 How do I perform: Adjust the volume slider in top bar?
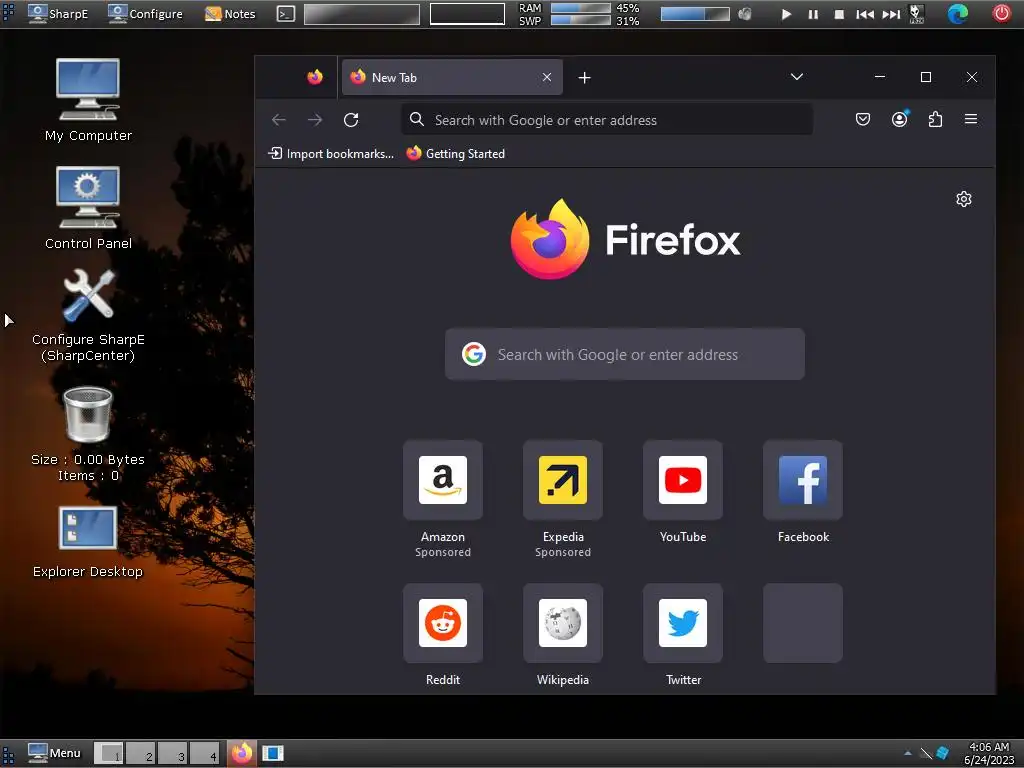click(695, 14)
